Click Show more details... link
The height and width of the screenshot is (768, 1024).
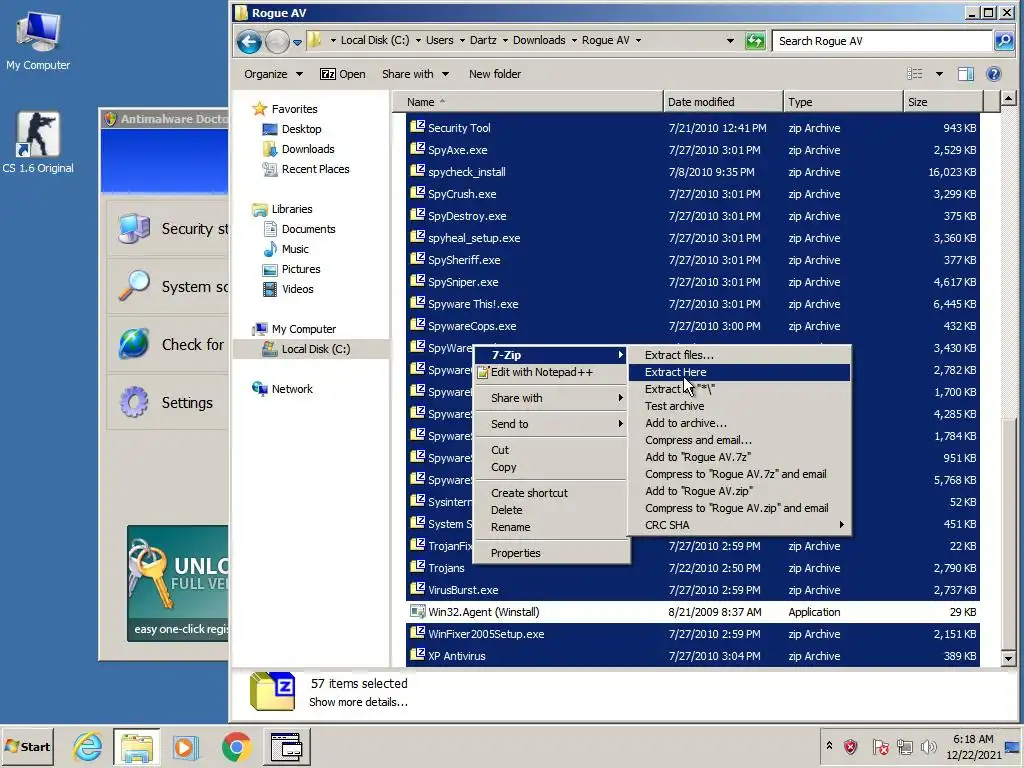pyautogui.click(x=359, y=703)
